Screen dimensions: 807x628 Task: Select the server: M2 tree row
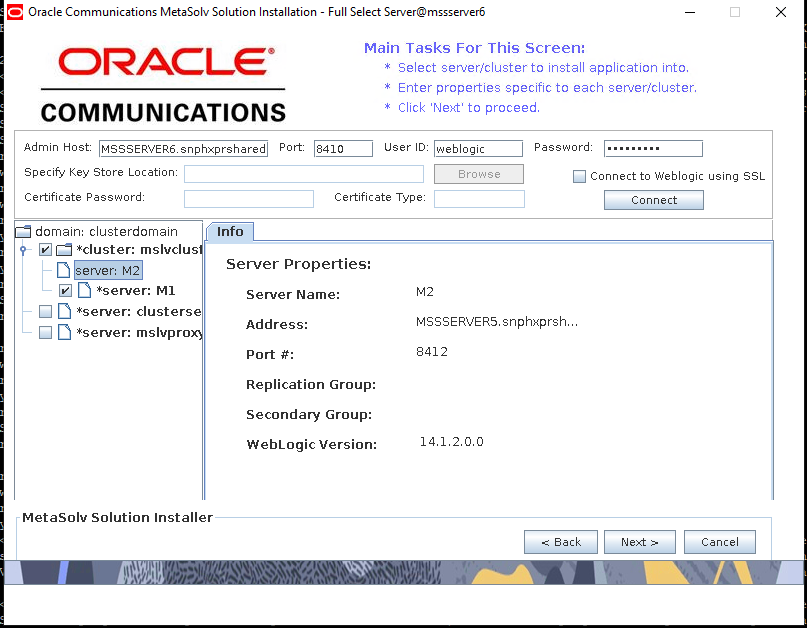click(108, 270)
